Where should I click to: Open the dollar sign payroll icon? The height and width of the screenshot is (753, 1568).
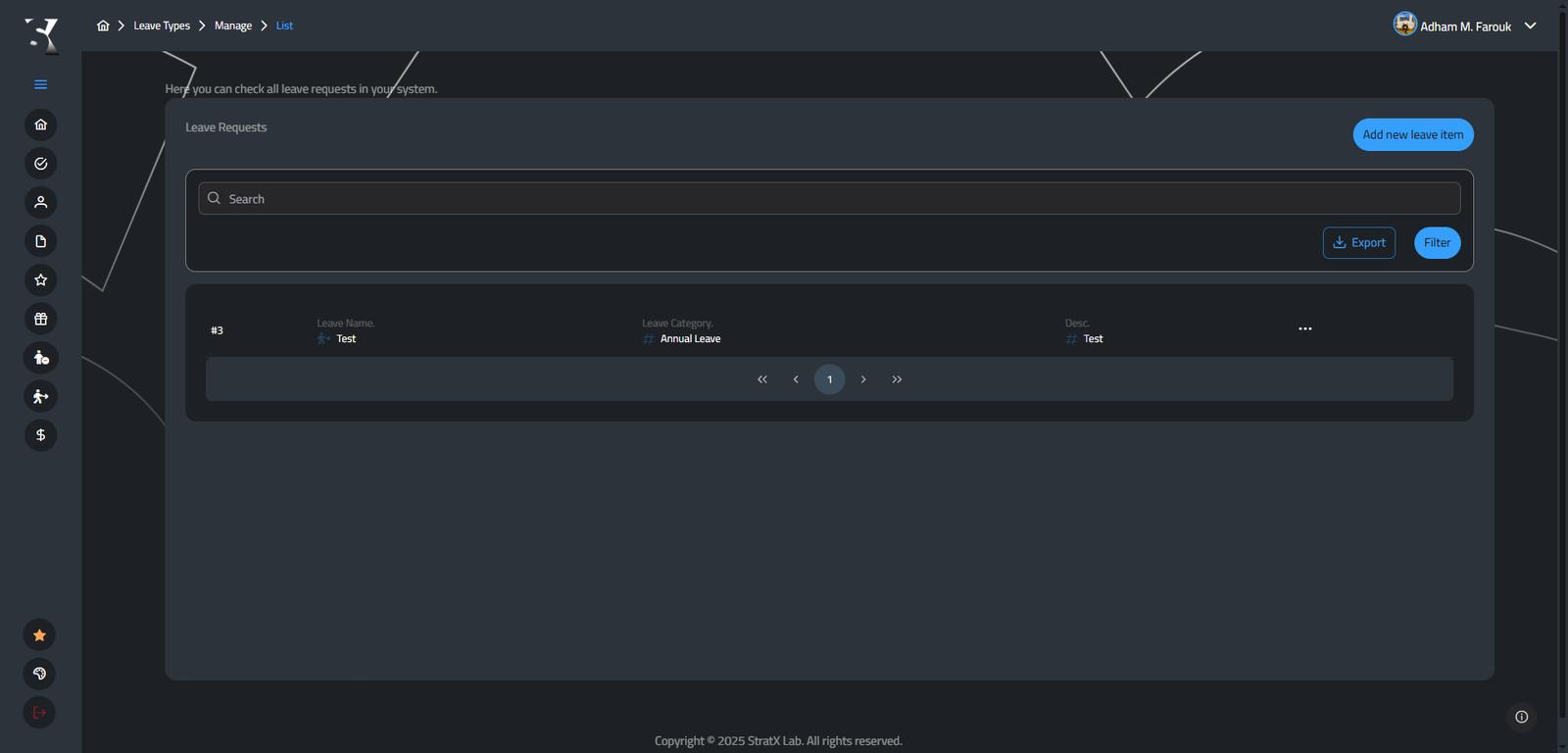tap(41, 435)
